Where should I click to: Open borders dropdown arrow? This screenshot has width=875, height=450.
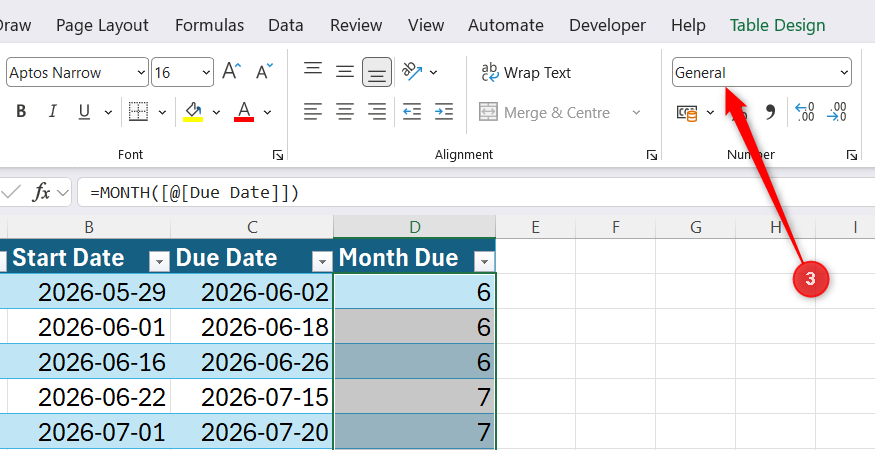162,112
